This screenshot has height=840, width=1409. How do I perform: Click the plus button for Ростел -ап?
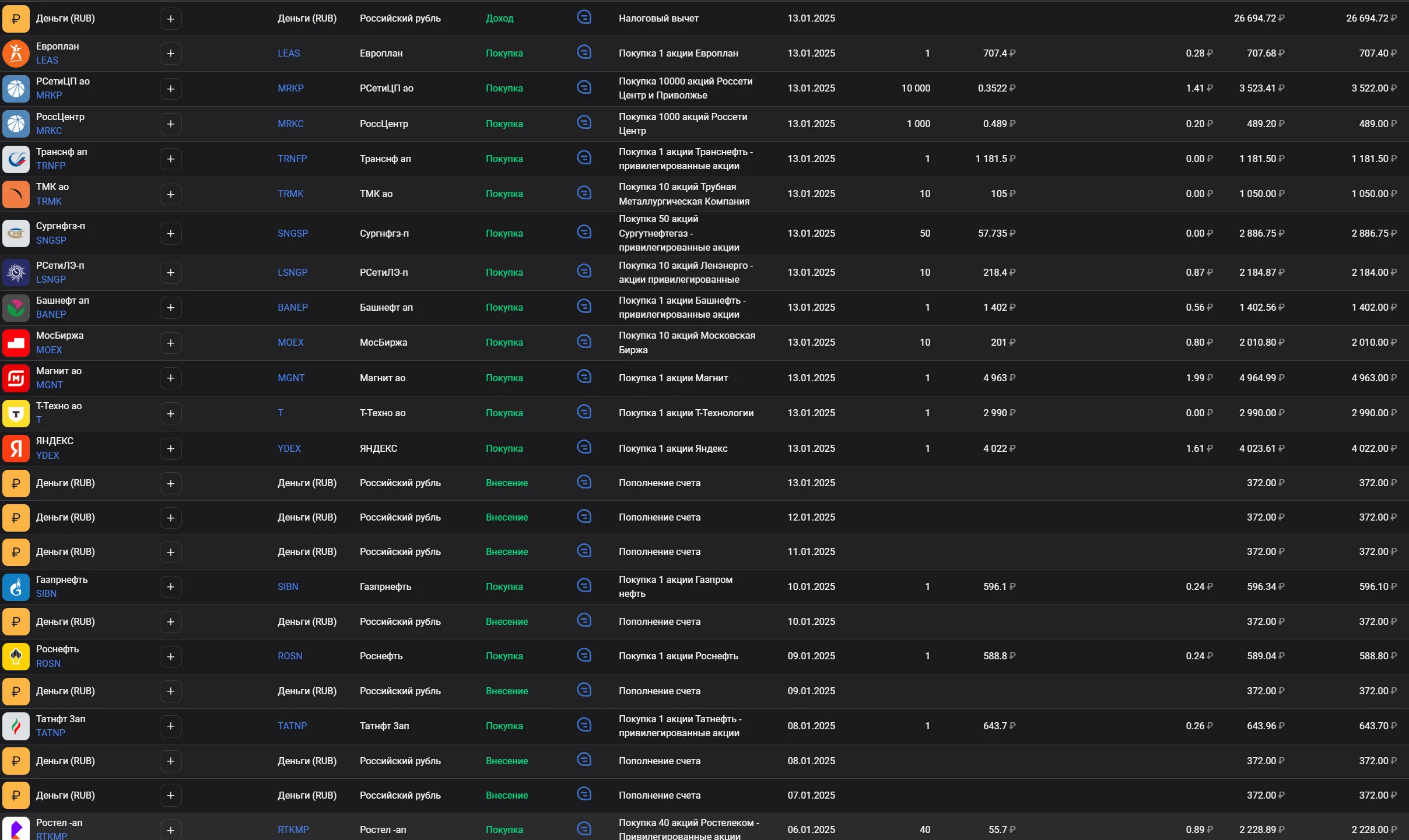point(170,830)
